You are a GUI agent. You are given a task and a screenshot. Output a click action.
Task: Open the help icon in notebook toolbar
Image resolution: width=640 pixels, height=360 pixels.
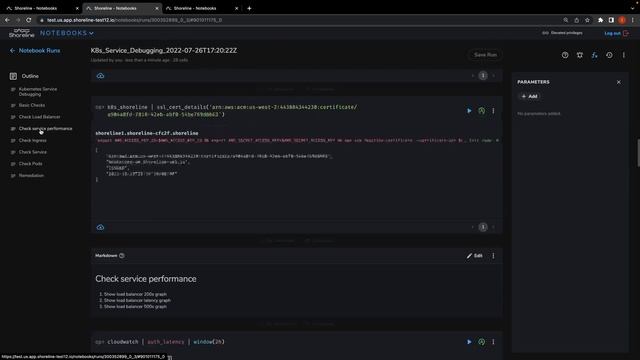pyautogui.click(x=565, y=55)
